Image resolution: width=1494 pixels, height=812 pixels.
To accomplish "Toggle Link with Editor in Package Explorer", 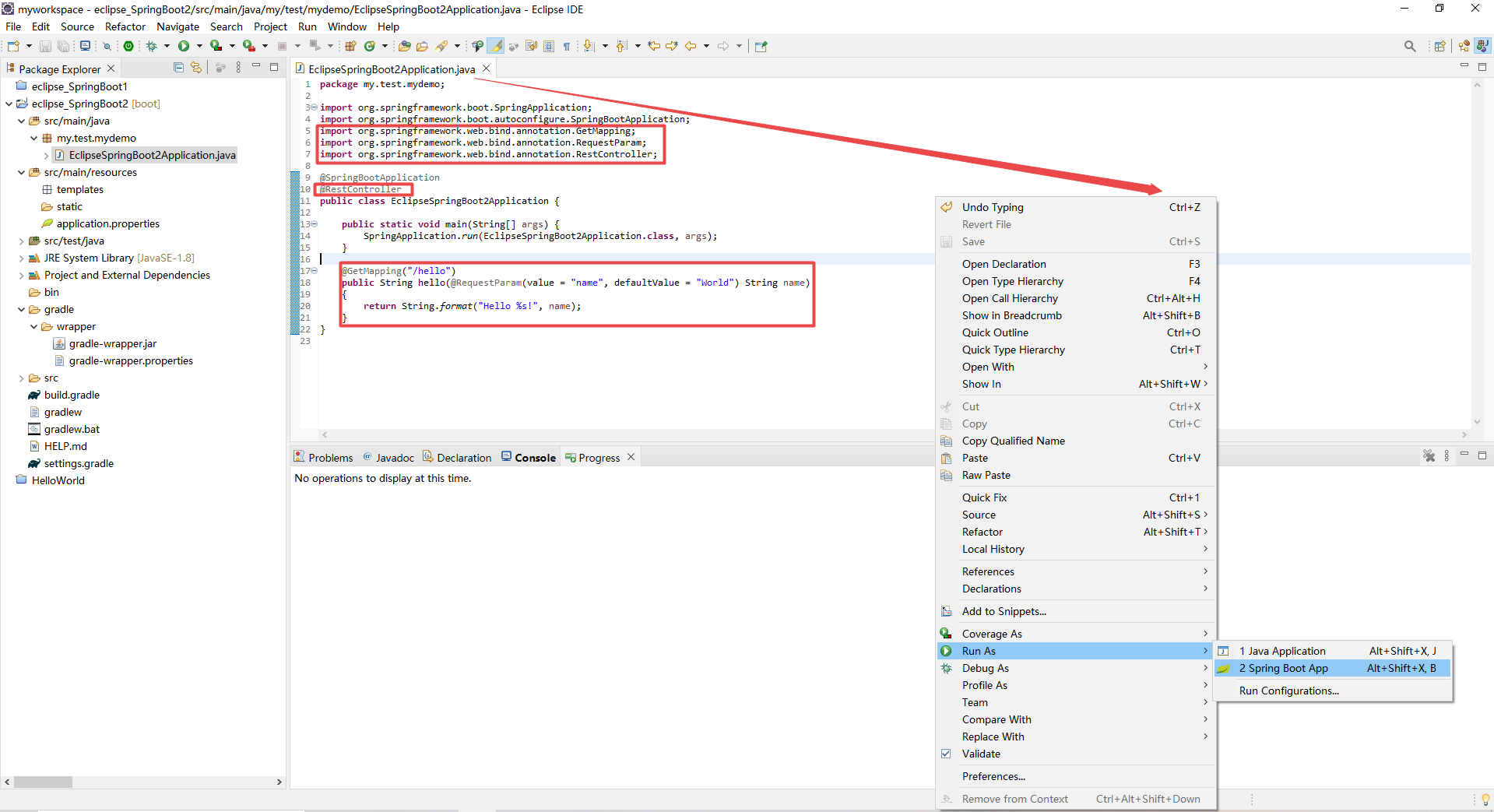I will pos(196,68).
